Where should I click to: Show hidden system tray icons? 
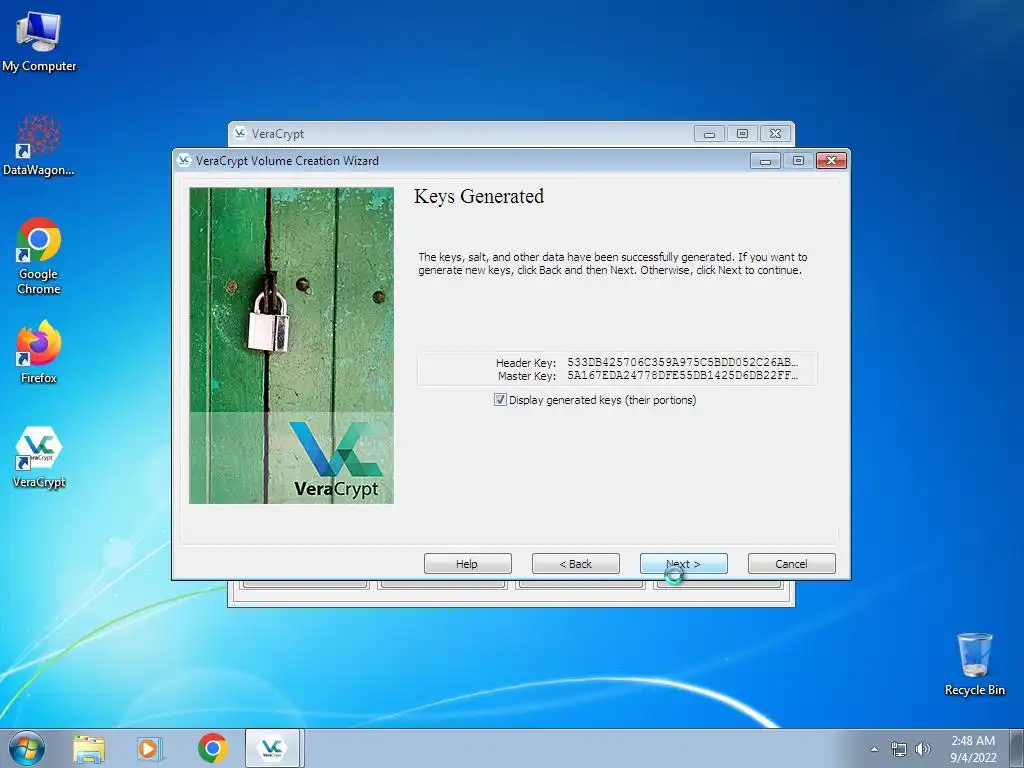[x=874, y=749]
